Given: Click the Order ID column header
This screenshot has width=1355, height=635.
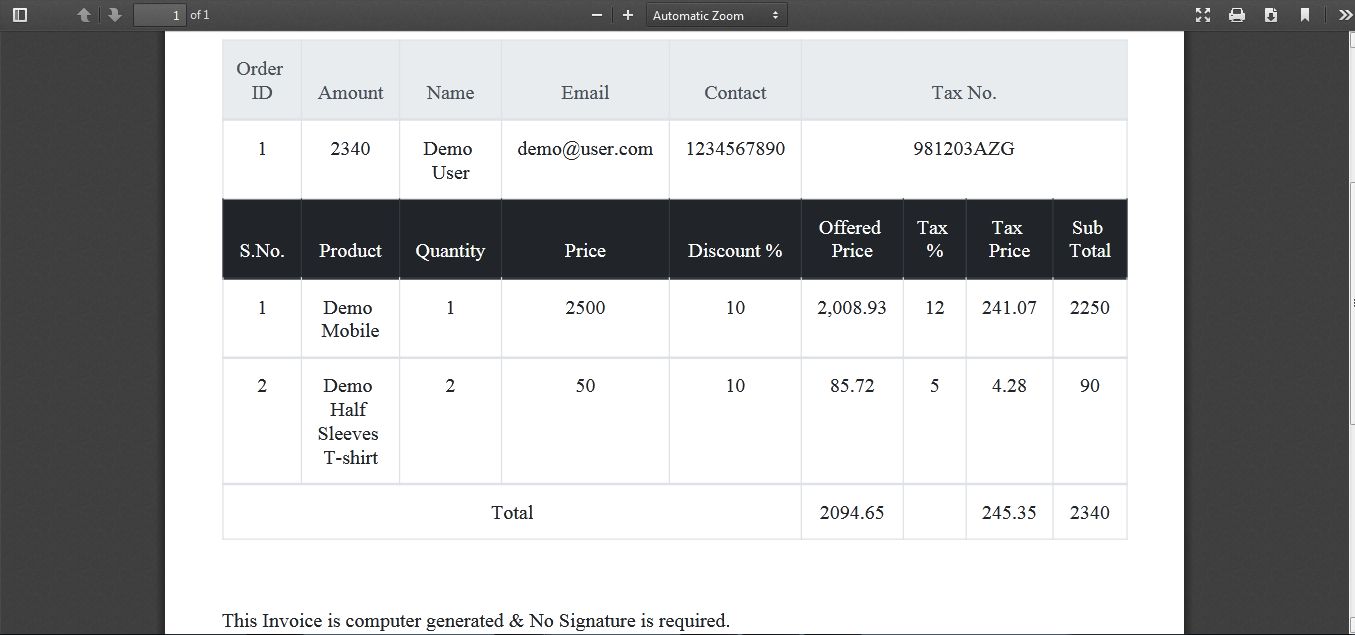Looking at the screenshot, I should coord(261,80).
